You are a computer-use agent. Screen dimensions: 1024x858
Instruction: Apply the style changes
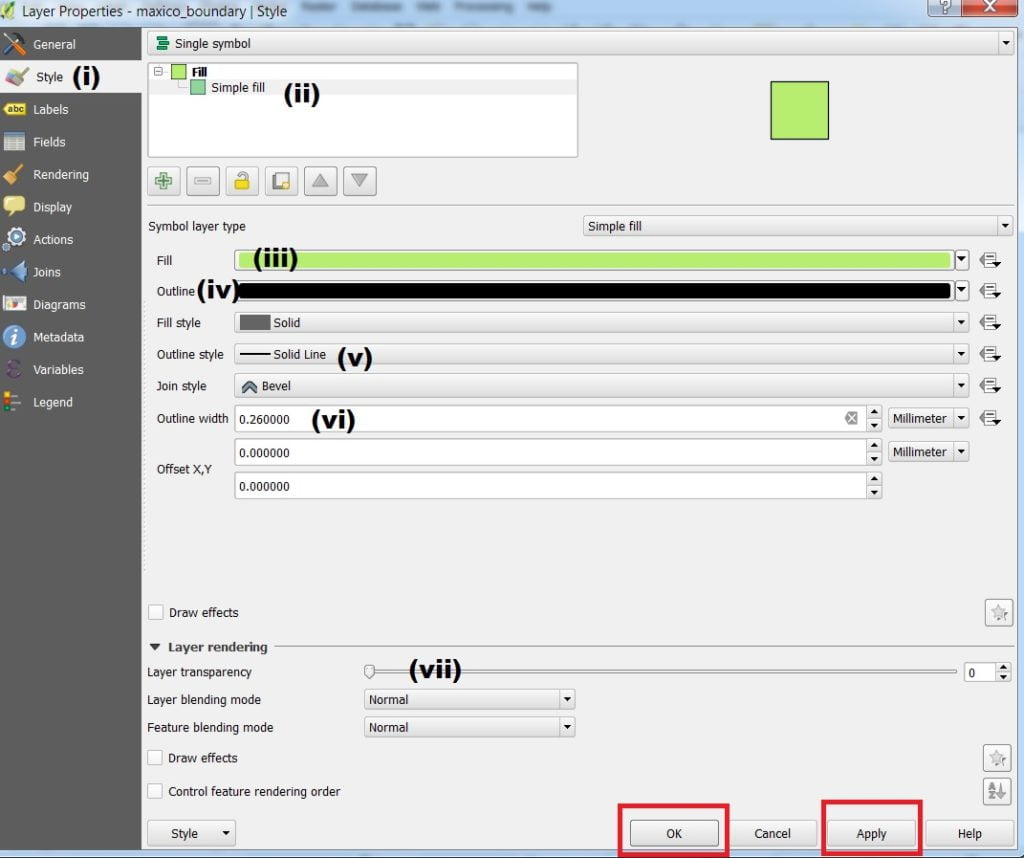click(870, 833)
